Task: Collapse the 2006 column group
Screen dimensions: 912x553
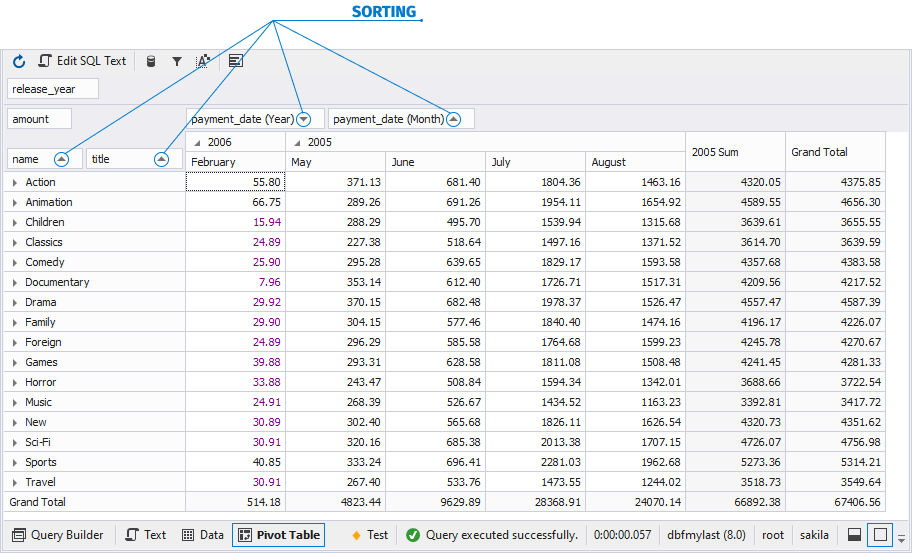Action: pyautogui.click(x=197, y=143)
